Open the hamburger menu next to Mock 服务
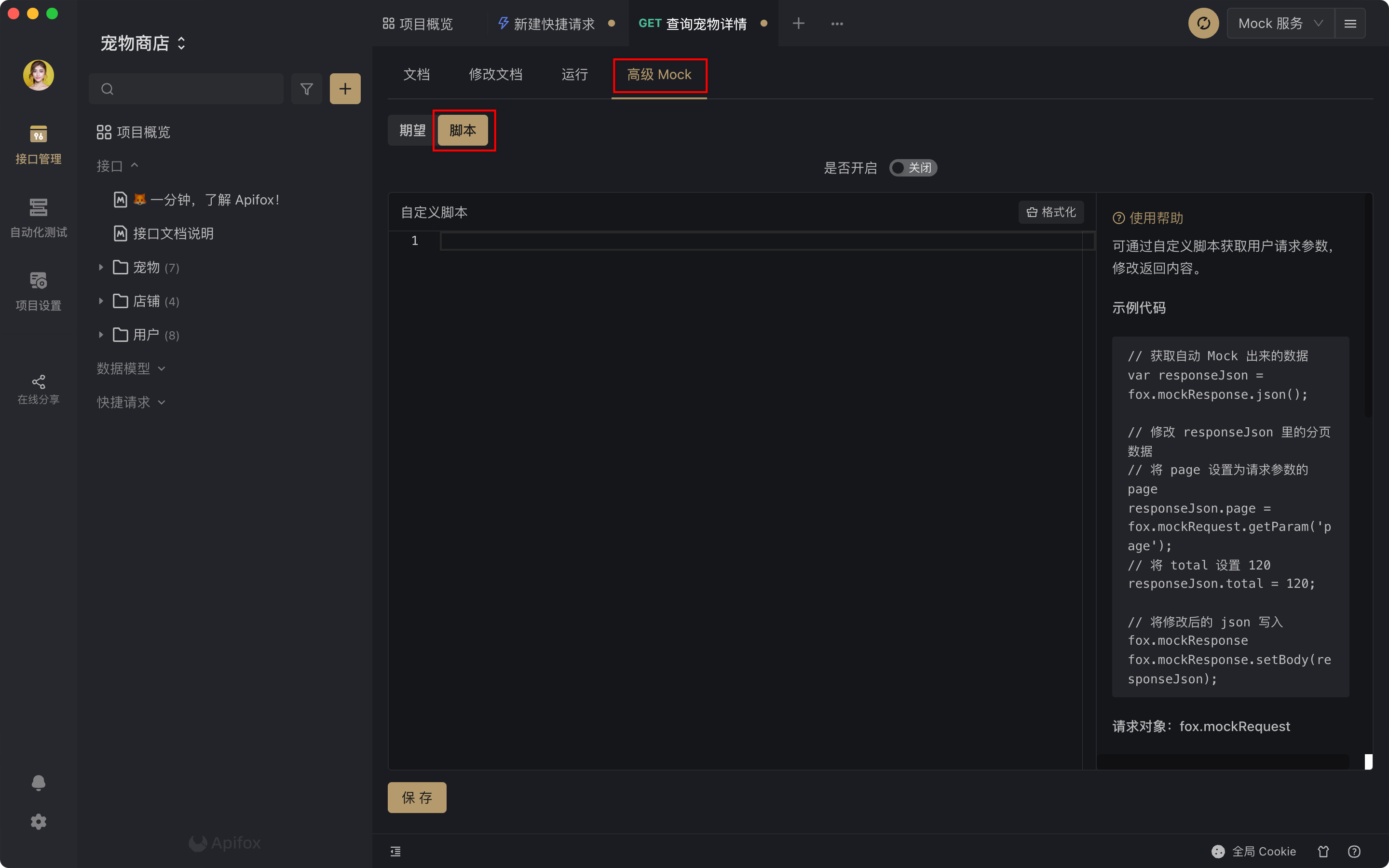The image size is (1389, 868). [x=1350, y=24]
